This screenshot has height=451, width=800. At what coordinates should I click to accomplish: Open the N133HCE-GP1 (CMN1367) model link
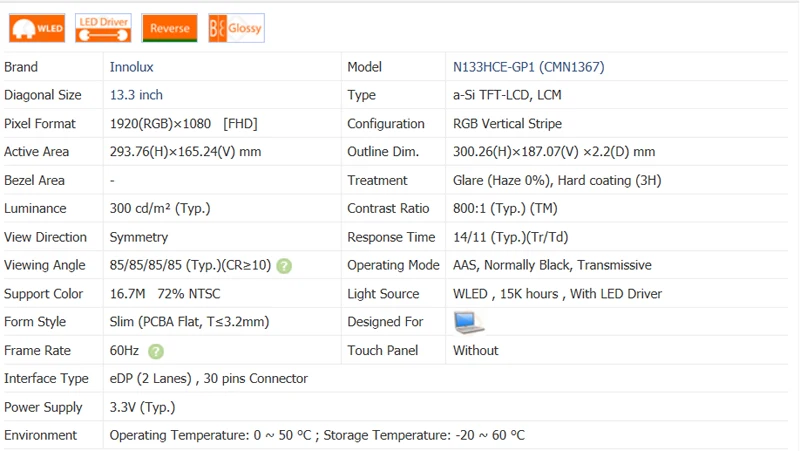[529, 67]
